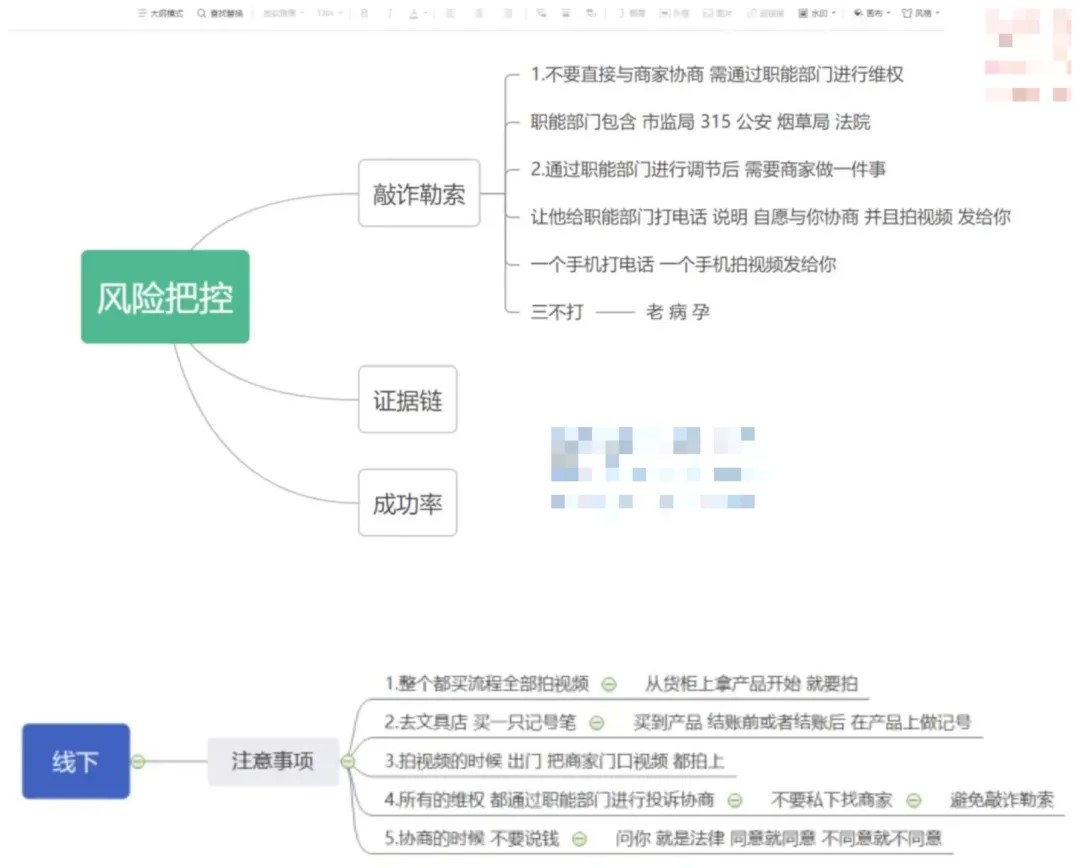Select the 证据链 node
Image resolution: width=1080 pixels, height=868 pixels.
point(408,400)
